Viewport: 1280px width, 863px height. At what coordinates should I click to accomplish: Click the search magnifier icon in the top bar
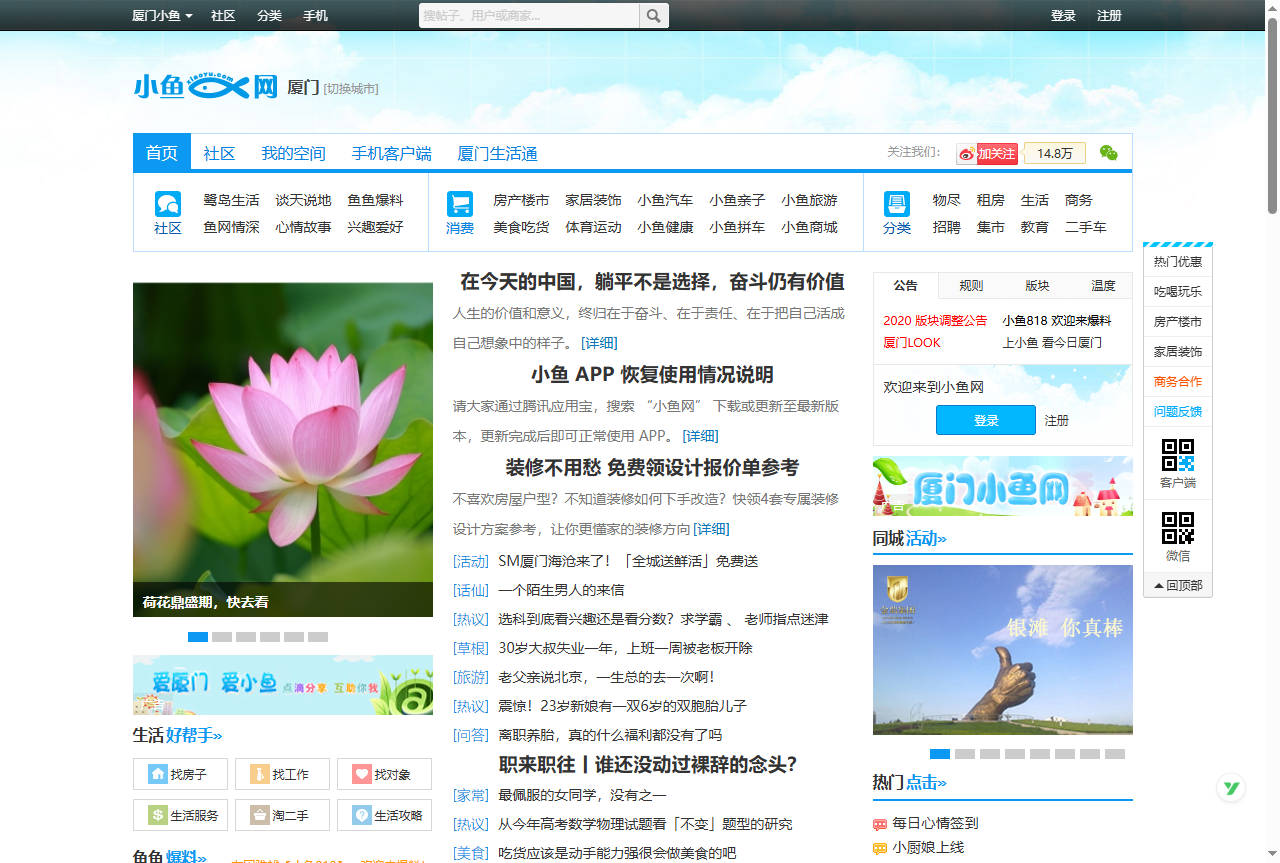(654, 16)
